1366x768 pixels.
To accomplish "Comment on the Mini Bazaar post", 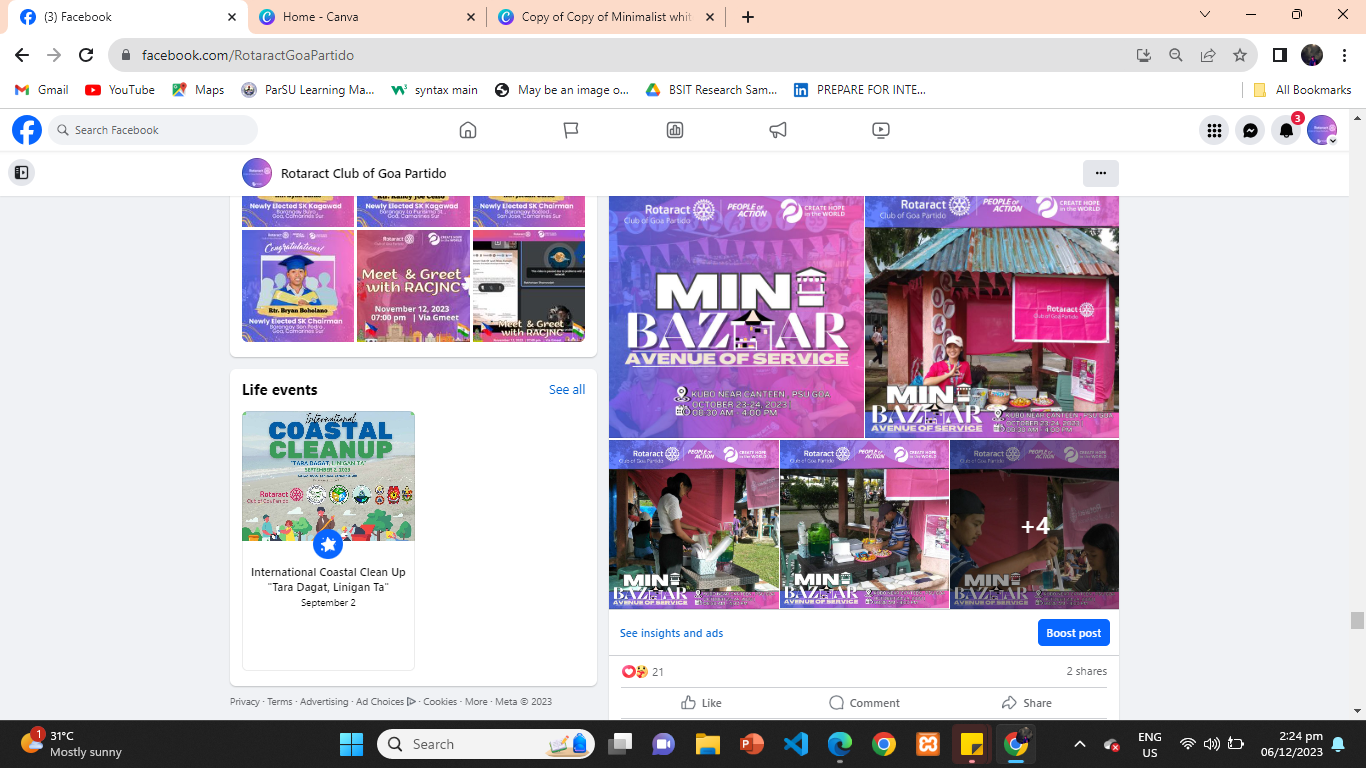I will [x=864, y=703].
